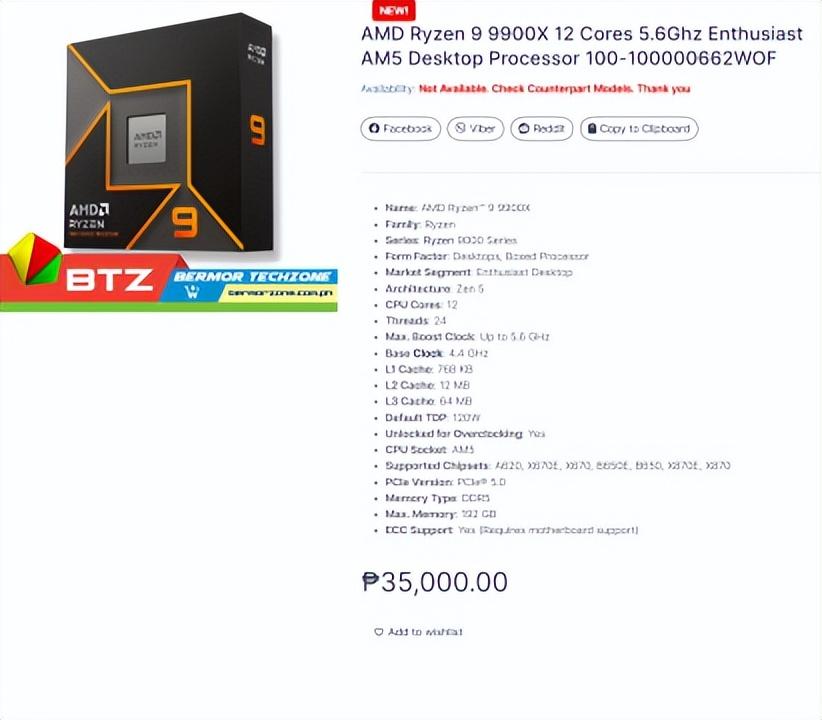The image size is (822, 720).
Task: Click the Reddit share icon
Action: click(524, 128)
